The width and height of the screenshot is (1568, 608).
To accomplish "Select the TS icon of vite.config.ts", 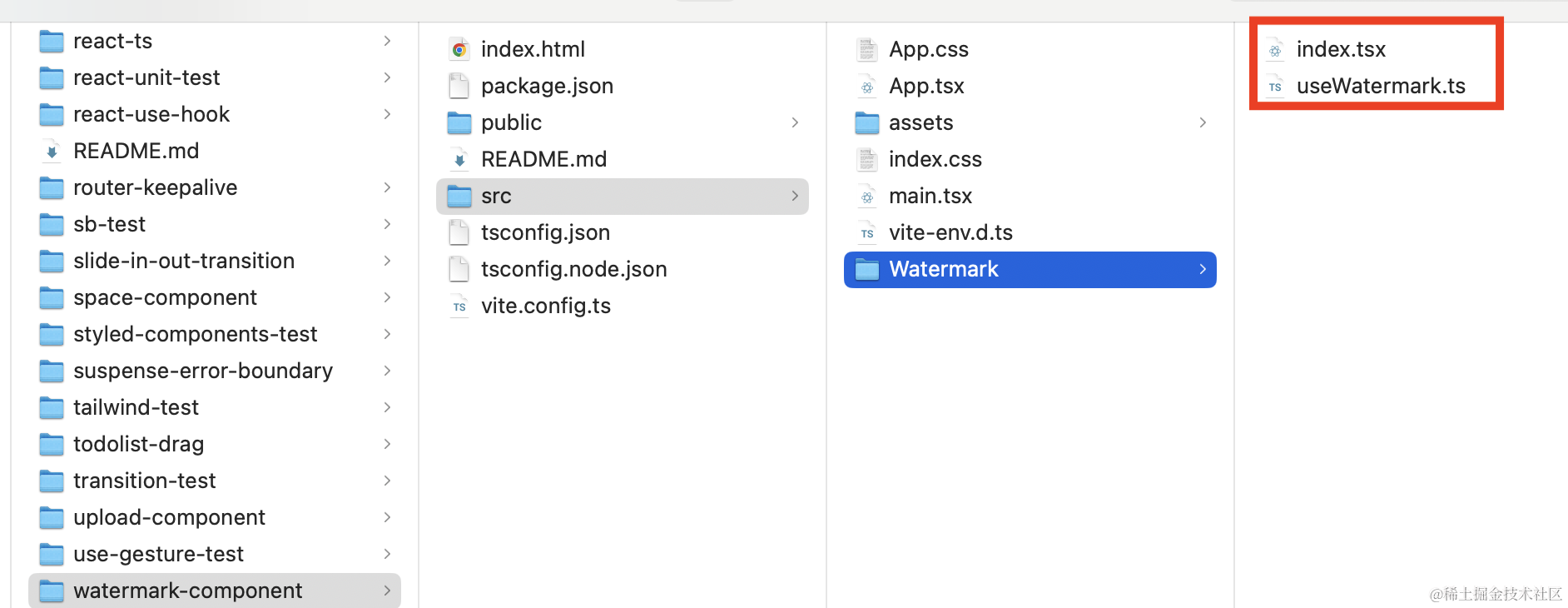I will pos(459,306).
